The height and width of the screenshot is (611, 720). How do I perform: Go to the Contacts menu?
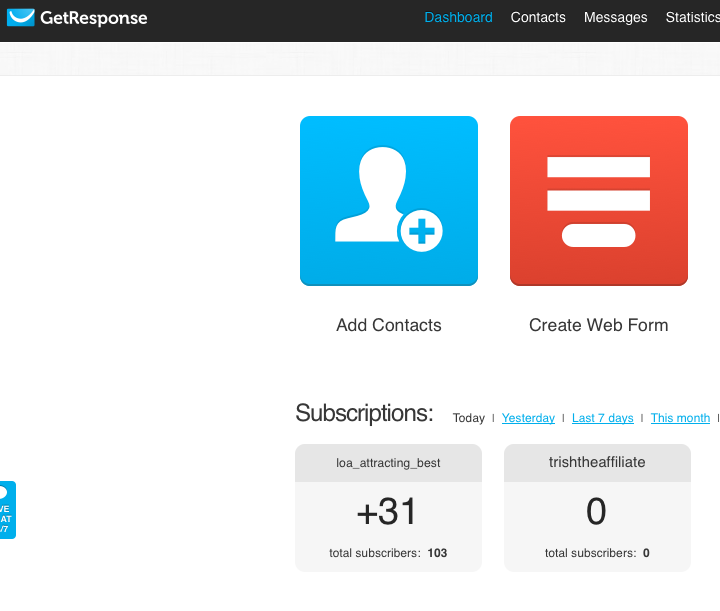[x=538, y=17]
